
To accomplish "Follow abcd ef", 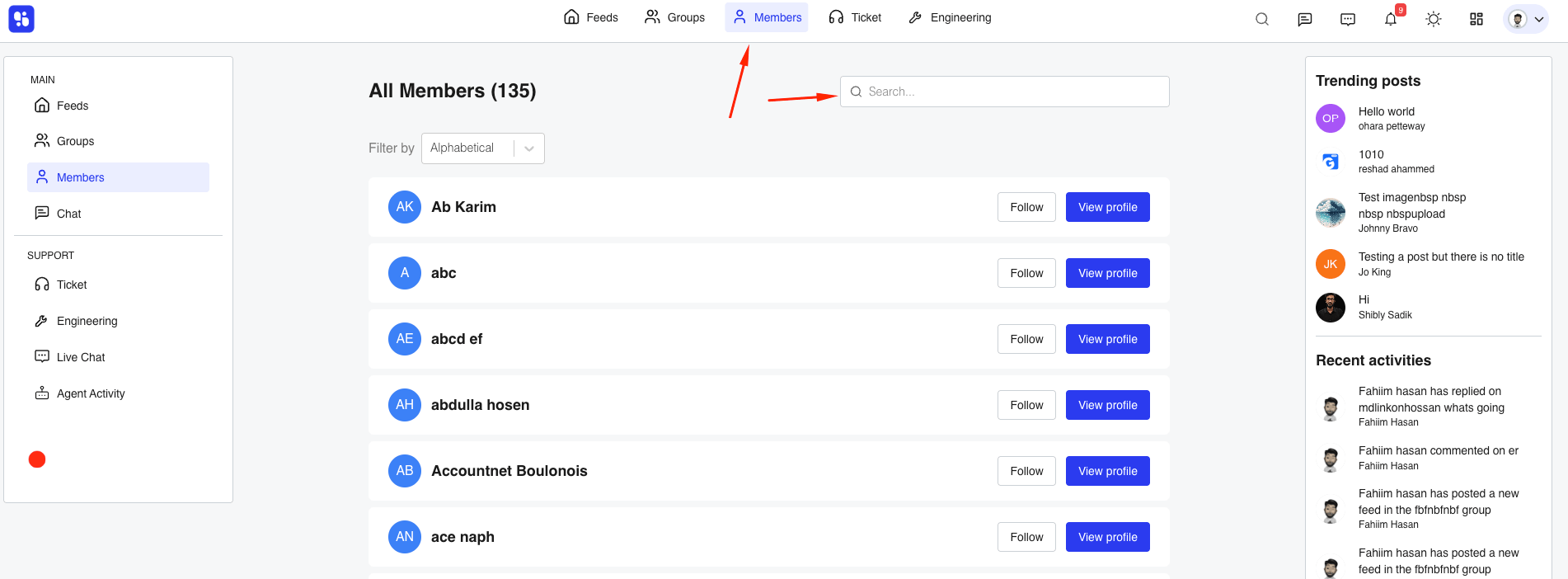I will pos(1026,339).
